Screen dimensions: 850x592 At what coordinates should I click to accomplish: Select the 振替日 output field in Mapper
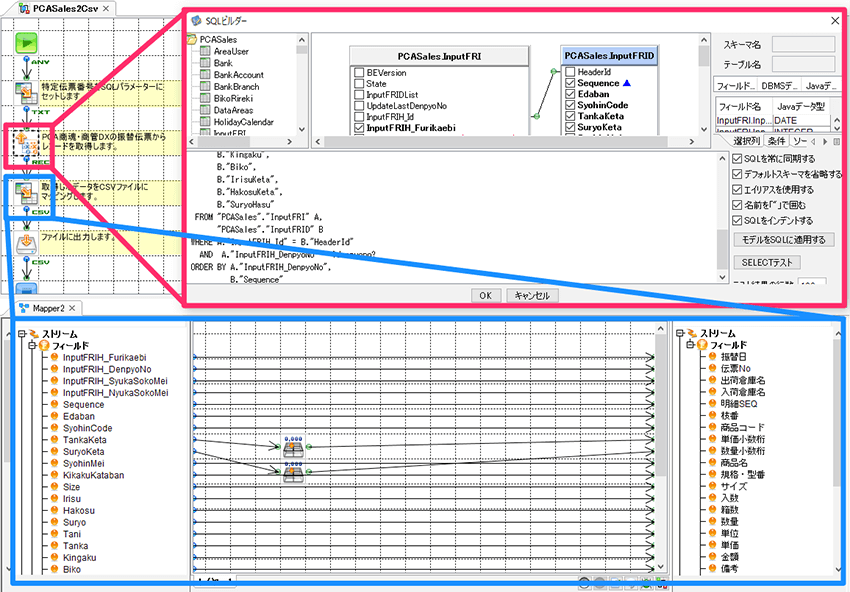coord(733,357)
